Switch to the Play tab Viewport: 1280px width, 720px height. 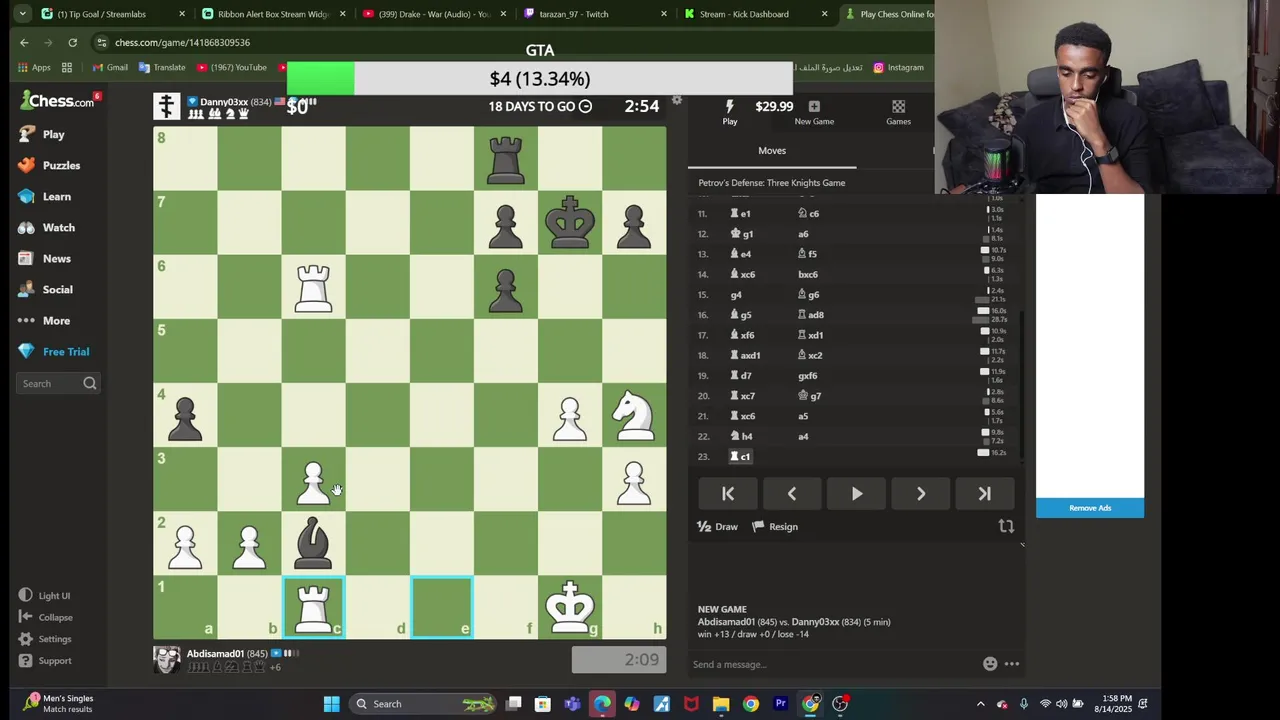[730, 112]
